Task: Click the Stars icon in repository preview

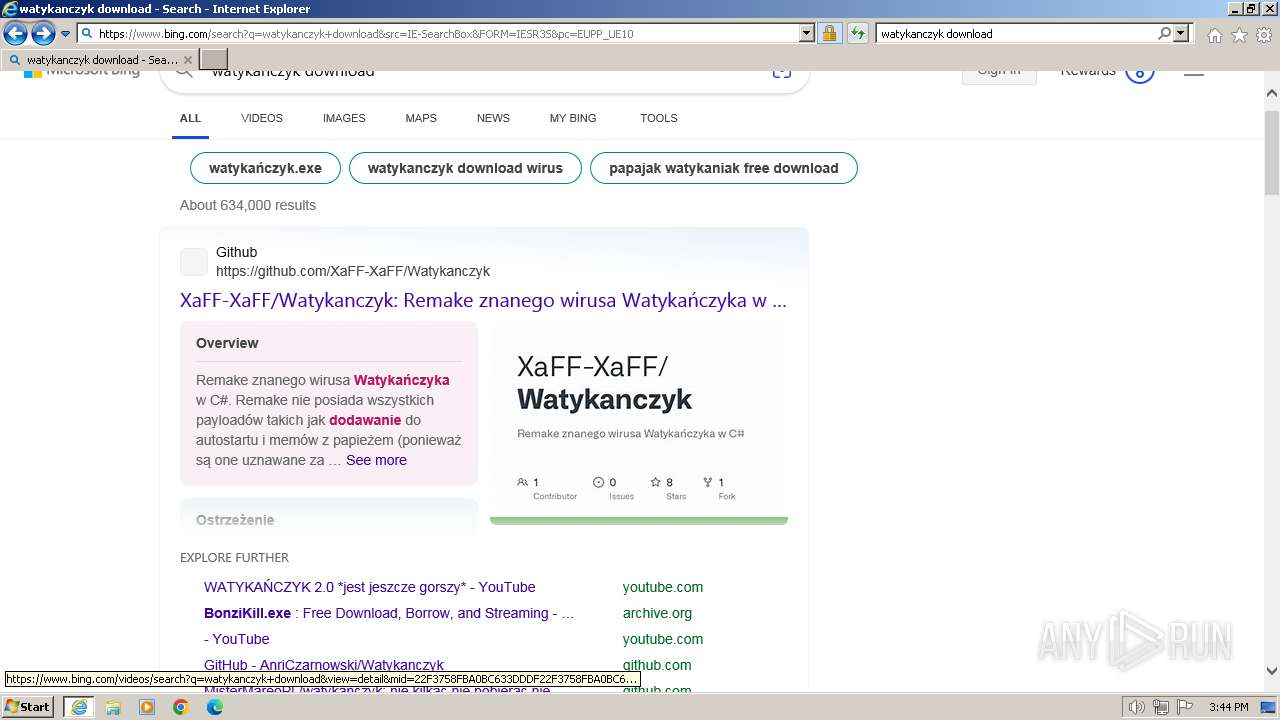Action: [656, 482]
